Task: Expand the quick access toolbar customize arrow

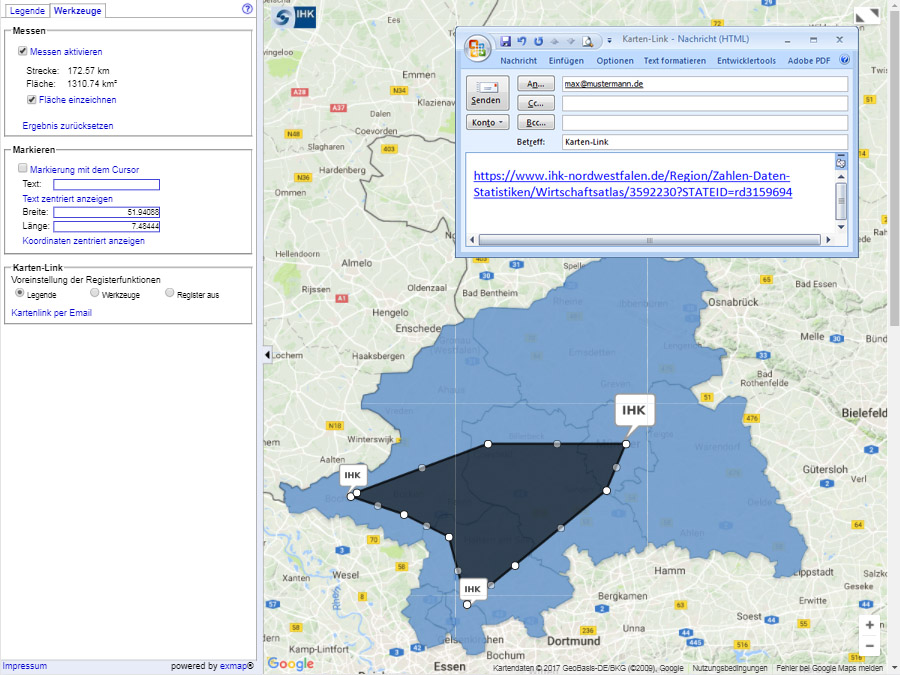Action: [609, 41]
